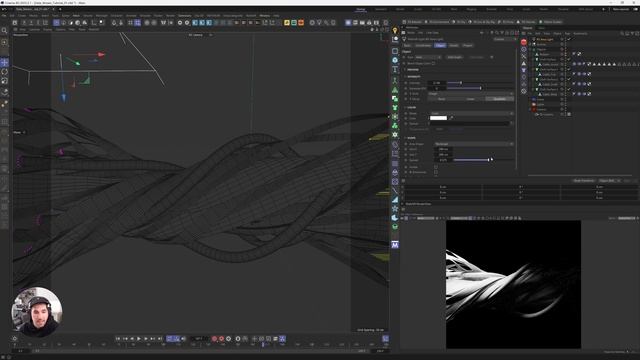The image size is (640, 360).
Task: Select the Linear decay button
Action: pyautogui.click(x=471, y=99)
